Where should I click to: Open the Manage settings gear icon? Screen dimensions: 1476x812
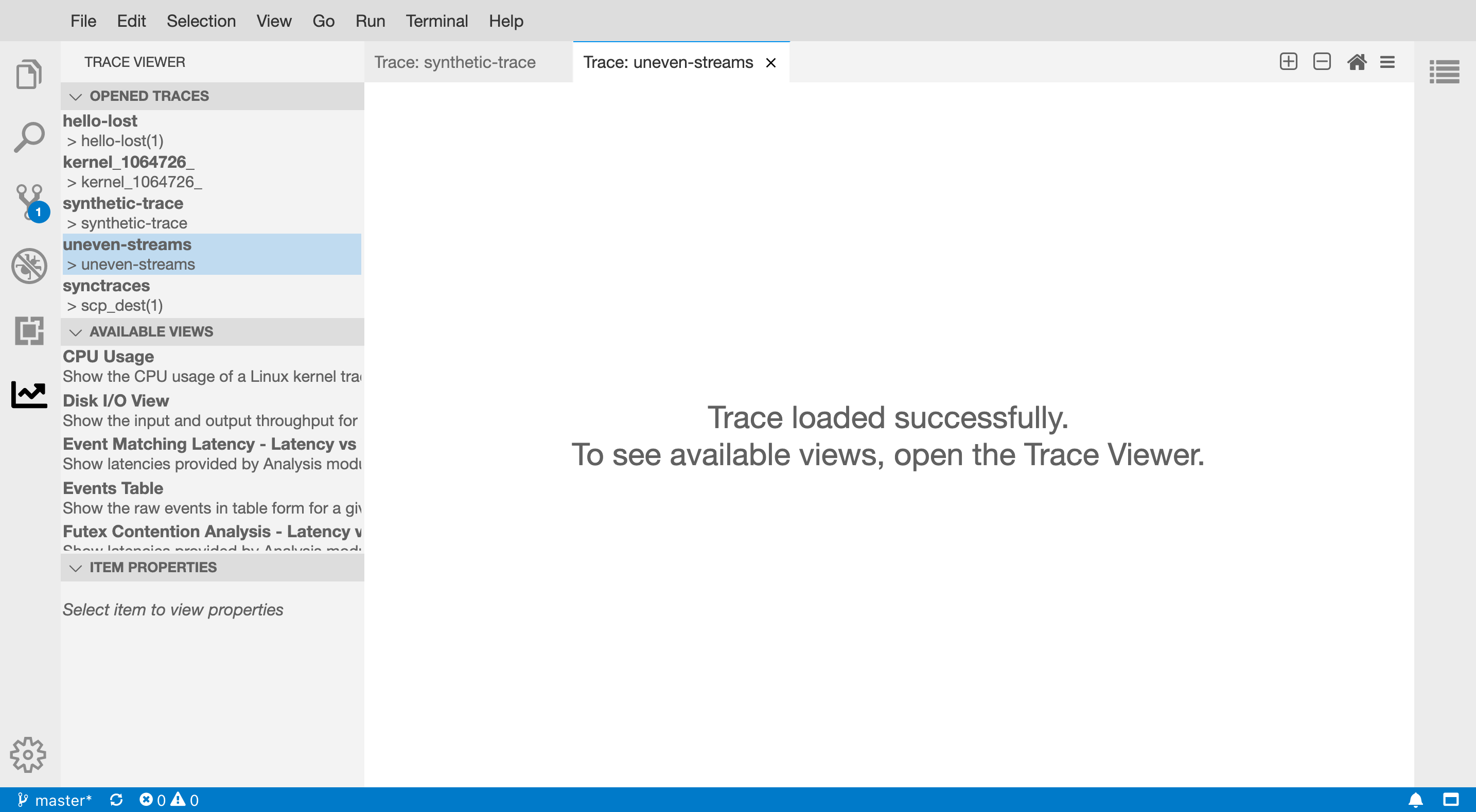point(27,754)
